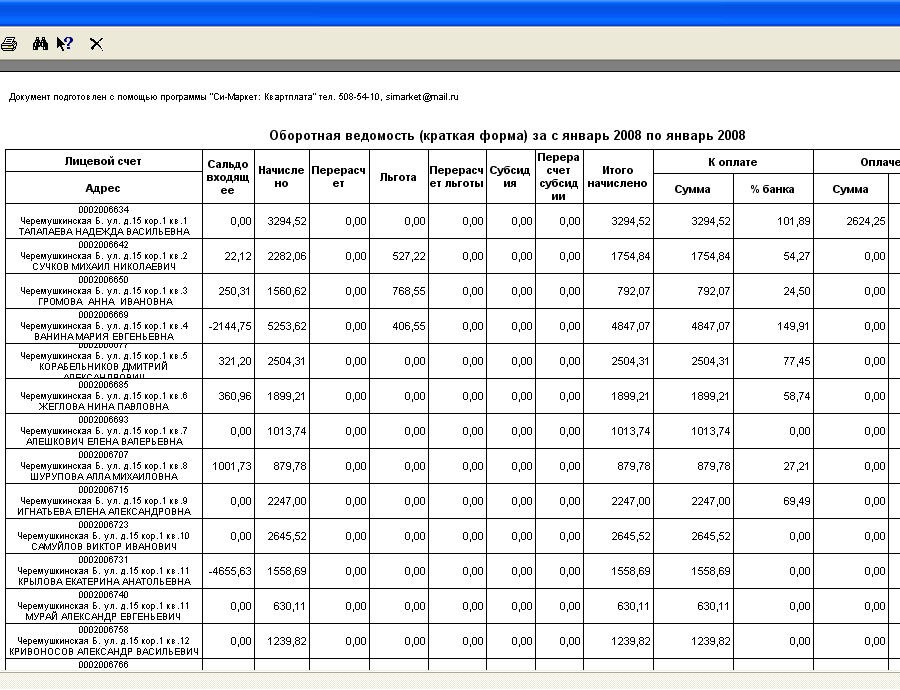Click the benefit amount 768,55
Viewport: 900px width, 690px height.
point(409,291)
